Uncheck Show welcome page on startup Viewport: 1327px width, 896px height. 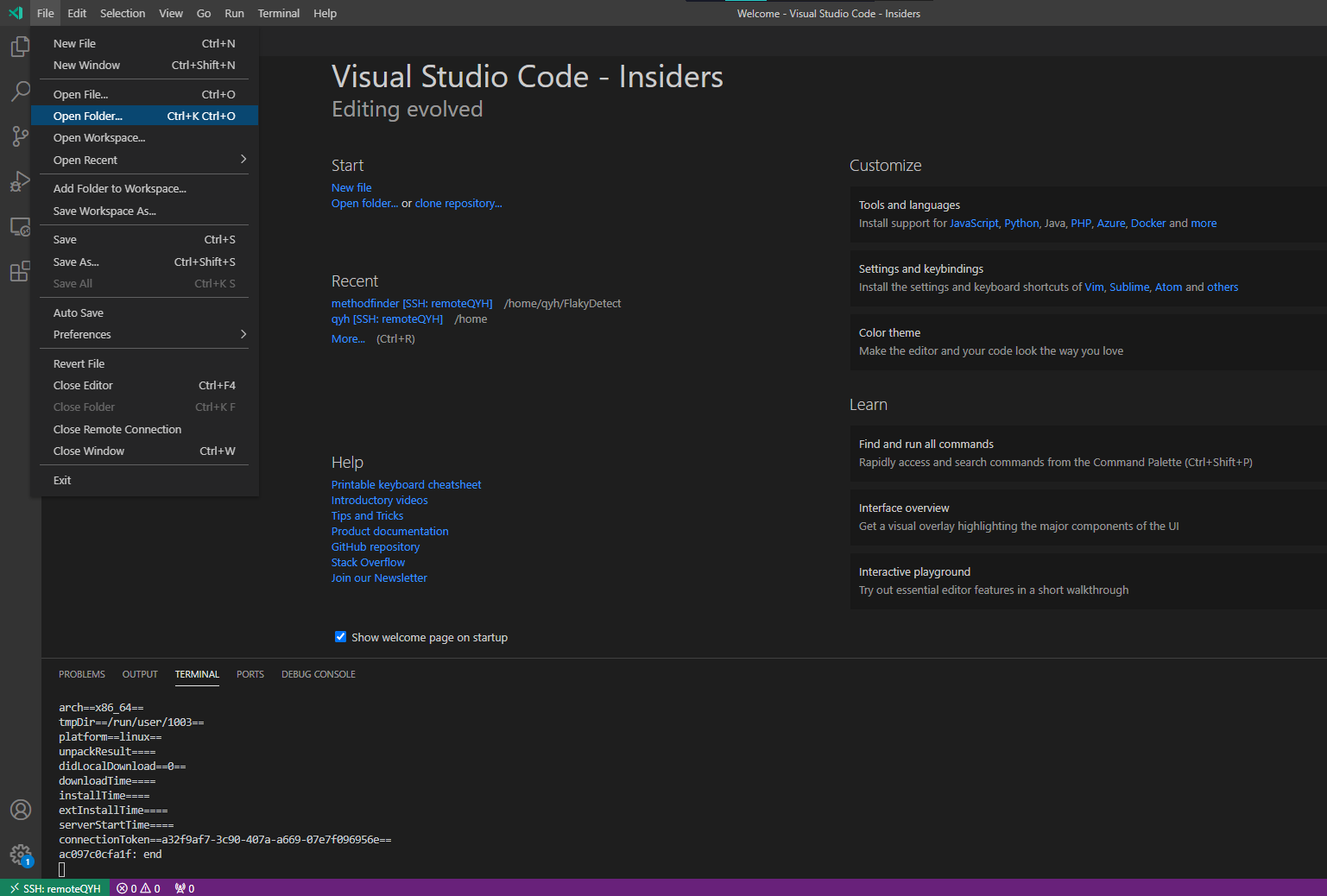click(x=340, y=636)
